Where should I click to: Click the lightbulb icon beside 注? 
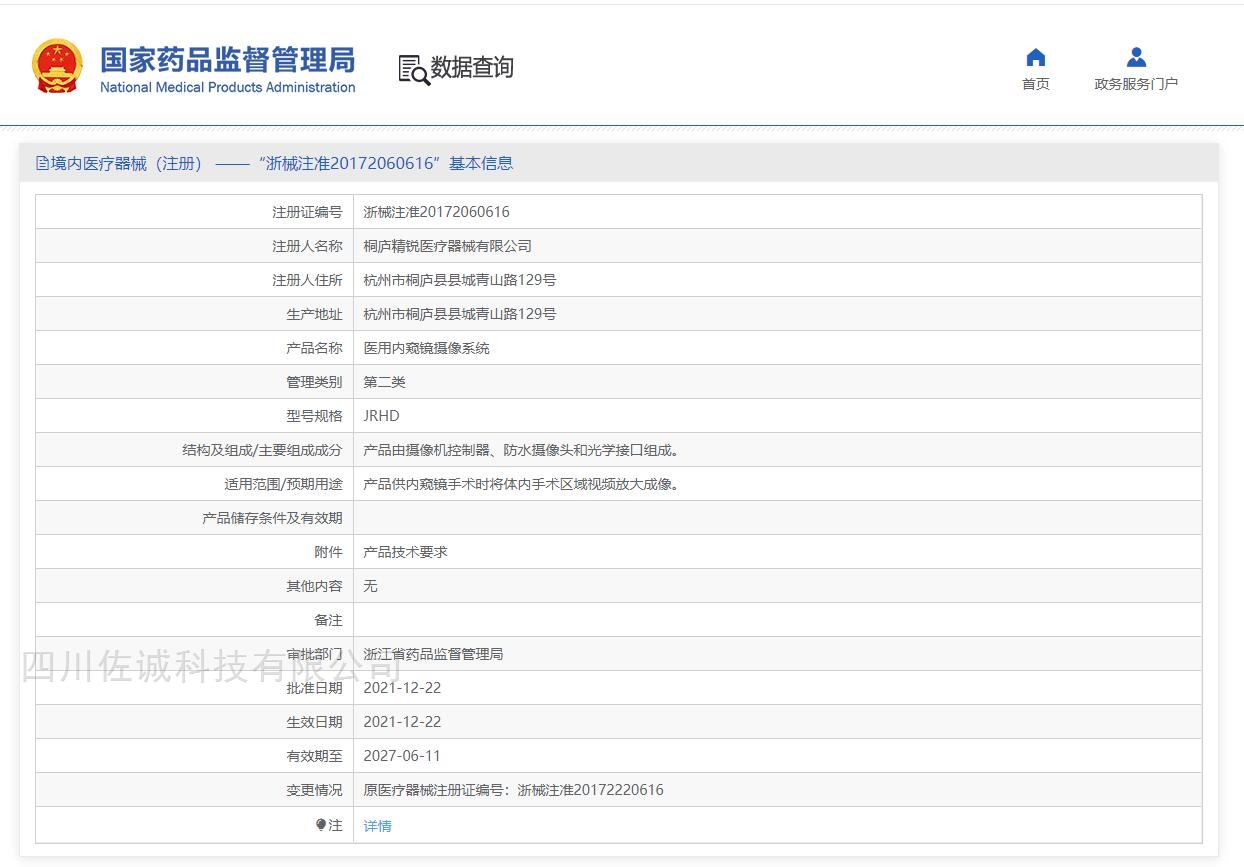click(321, 825)
